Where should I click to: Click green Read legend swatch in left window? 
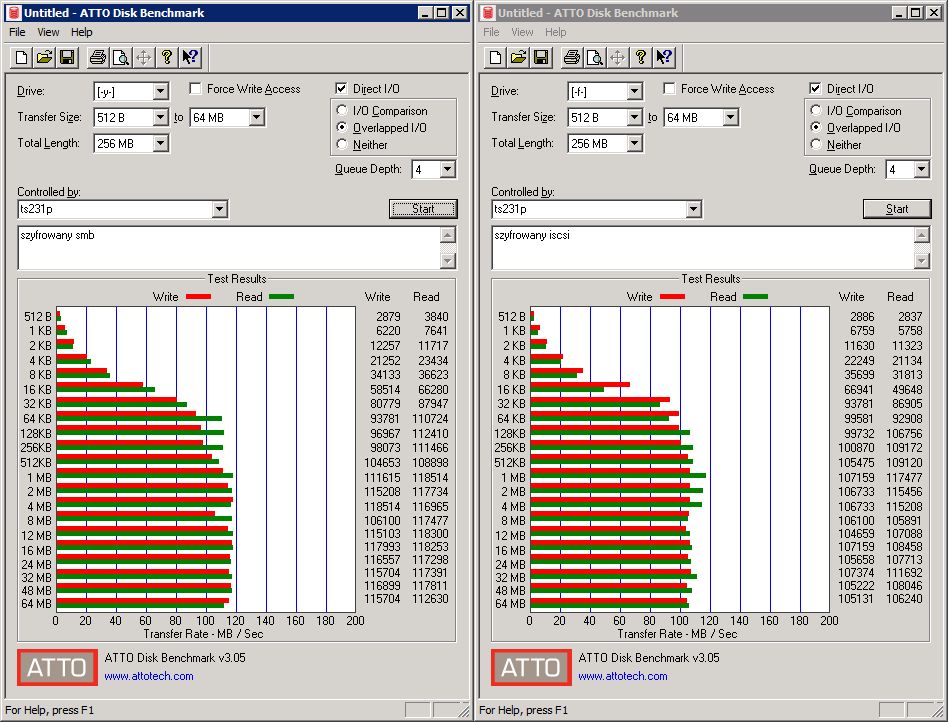point(281,297)
